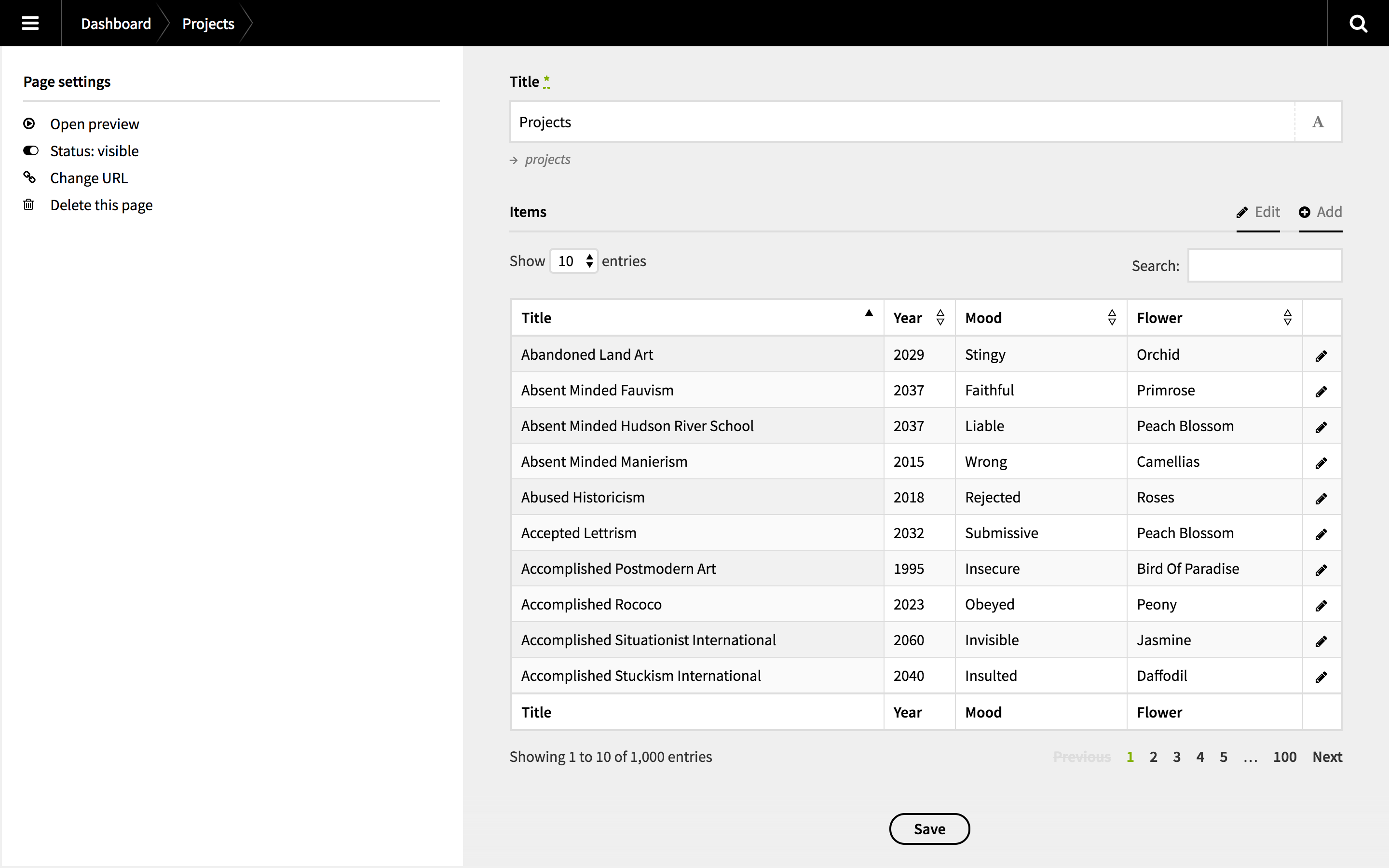Click pencil icon for Abandoned Land Art
This screenshot has width=1389, height=868.
click(x=1321, y=356)
